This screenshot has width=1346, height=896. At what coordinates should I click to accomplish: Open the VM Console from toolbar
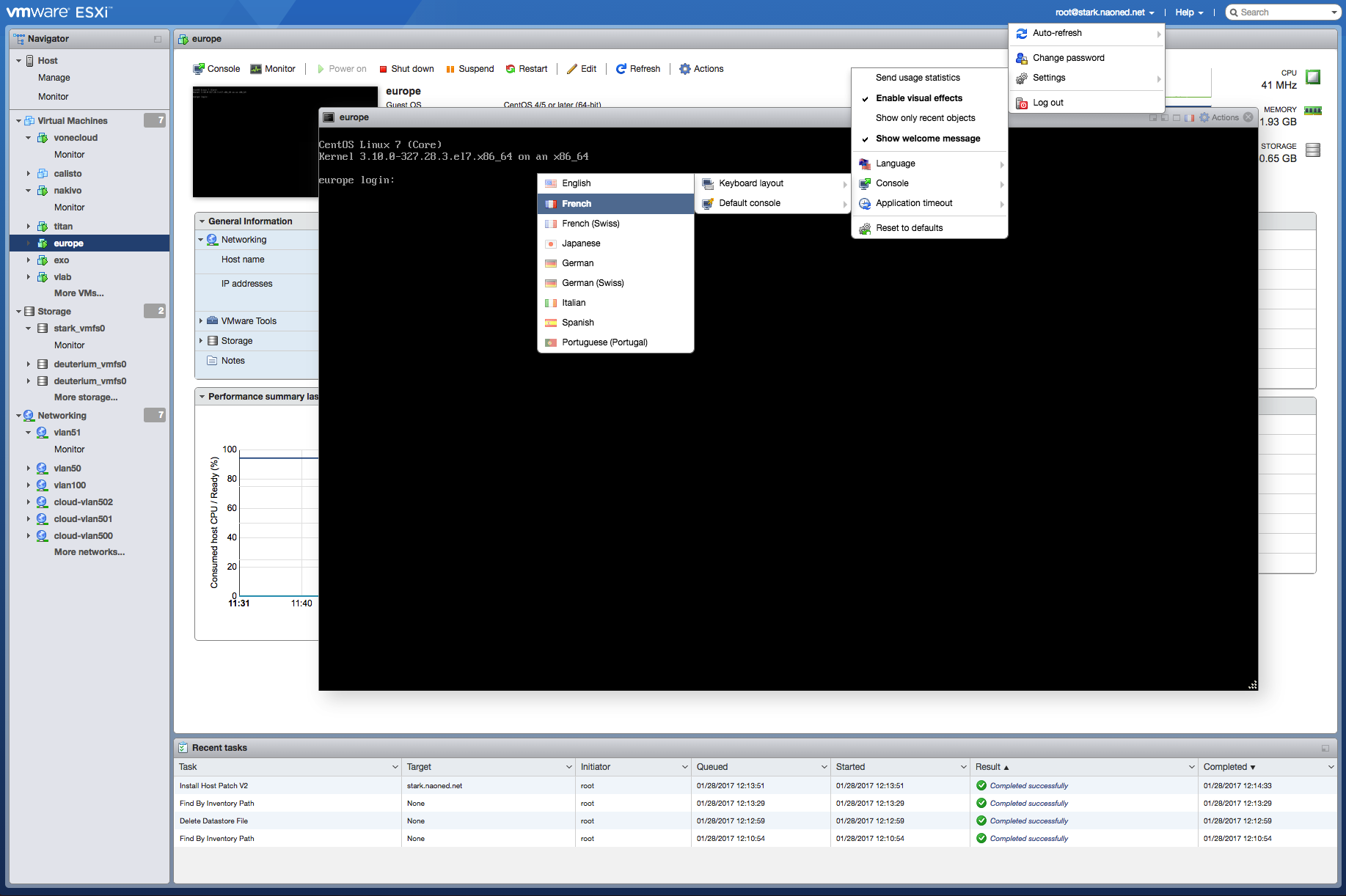[x=216, y=69]
